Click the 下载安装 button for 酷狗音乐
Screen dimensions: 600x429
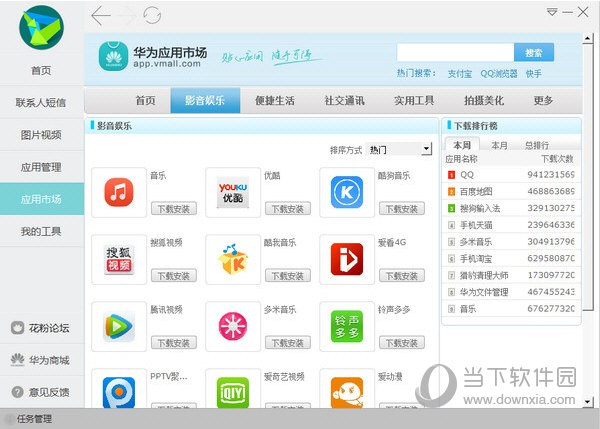pos(401,209)
